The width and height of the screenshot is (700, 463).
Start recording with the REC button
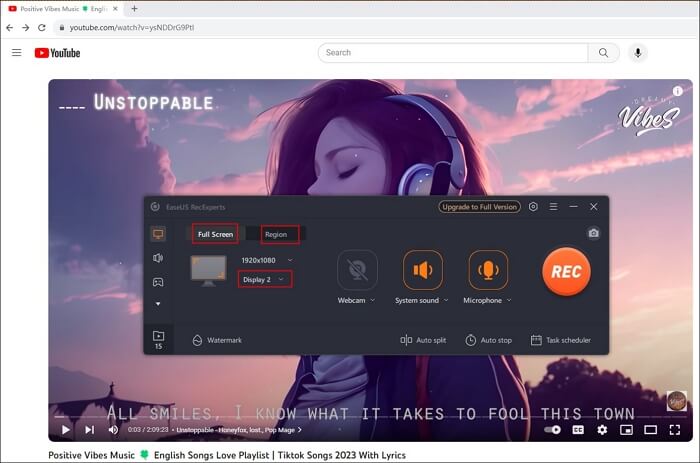[x=566, y=271]
